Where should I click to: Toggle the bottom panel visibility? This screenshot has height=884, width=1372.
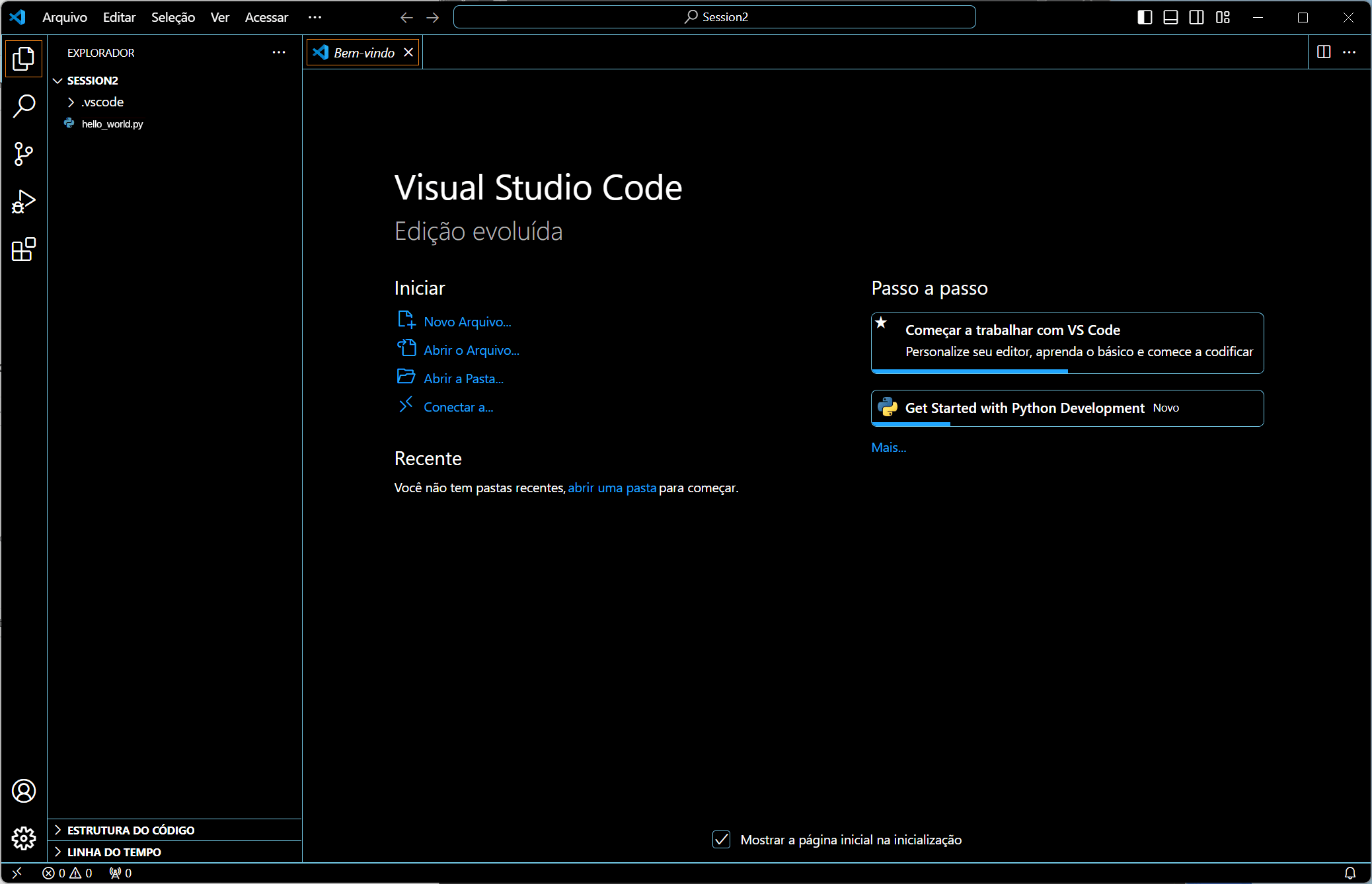tap(1170, 17)
